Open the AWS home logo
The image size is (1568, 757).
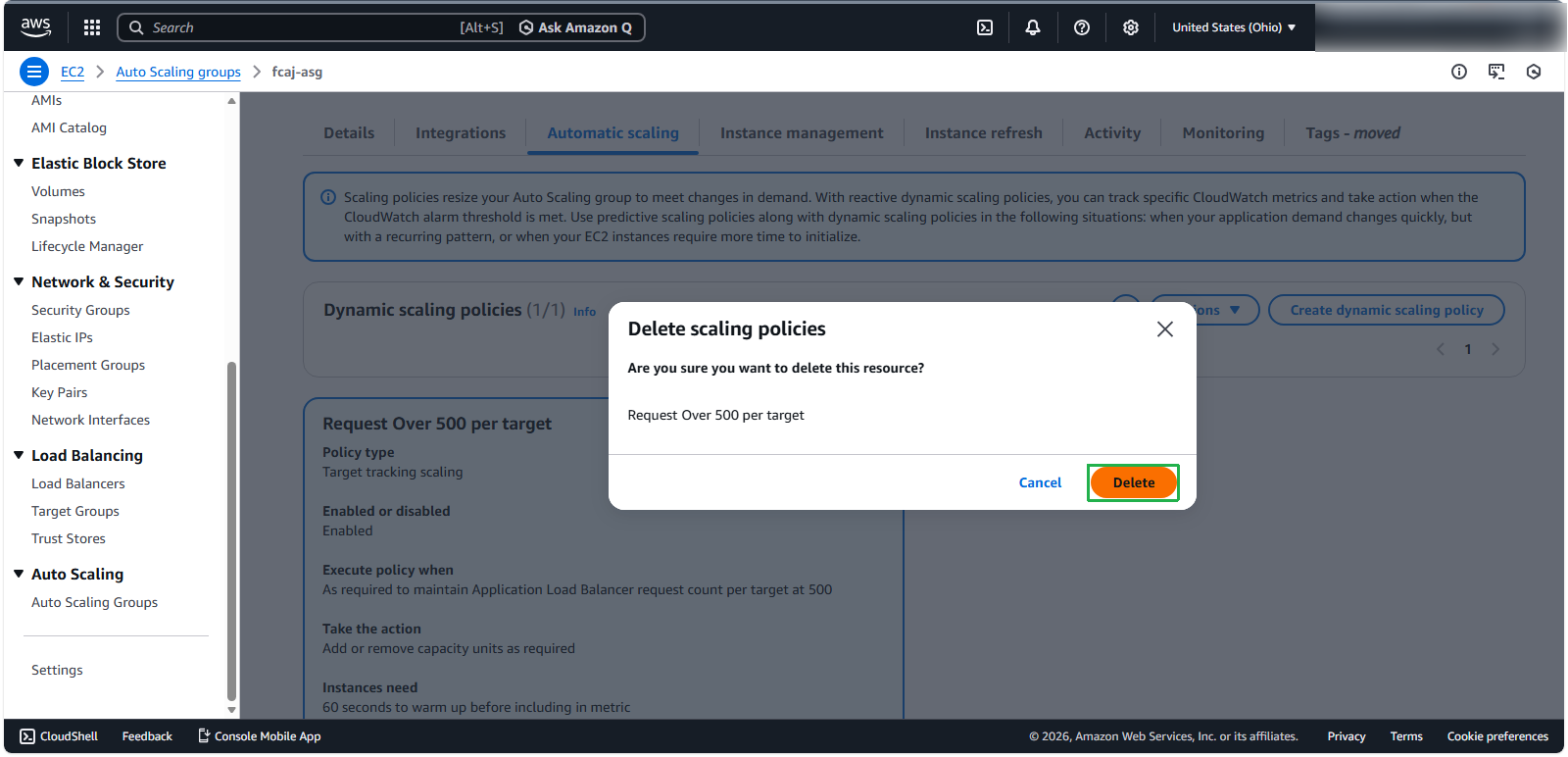tap(36, 27)
